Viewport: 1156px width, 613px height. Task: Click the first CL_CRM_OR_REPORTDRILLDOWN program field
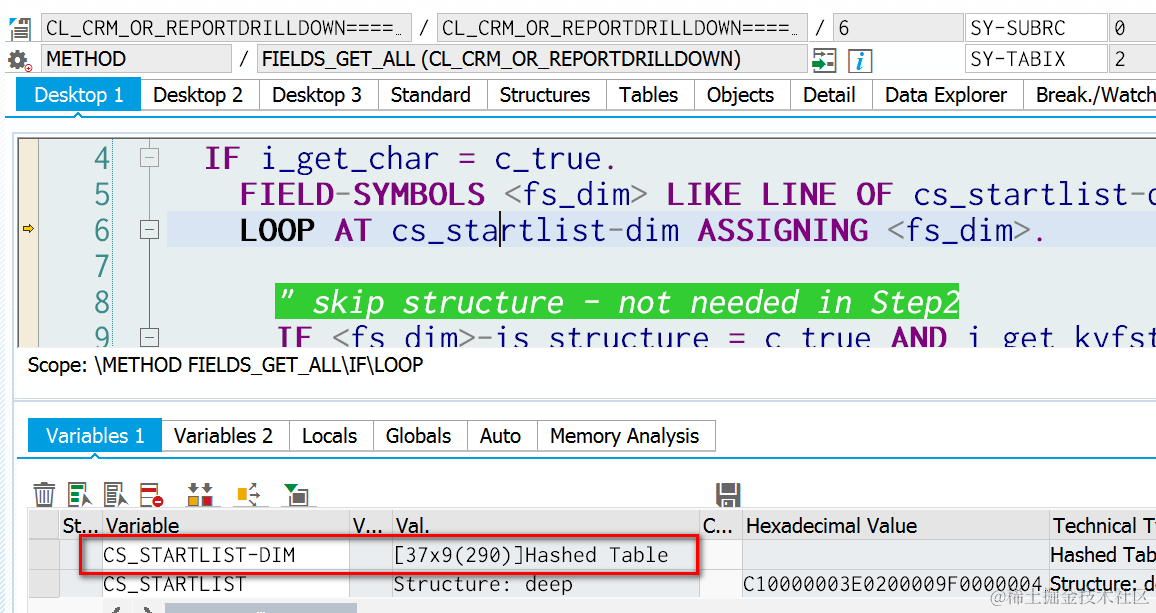coord(226,28)
